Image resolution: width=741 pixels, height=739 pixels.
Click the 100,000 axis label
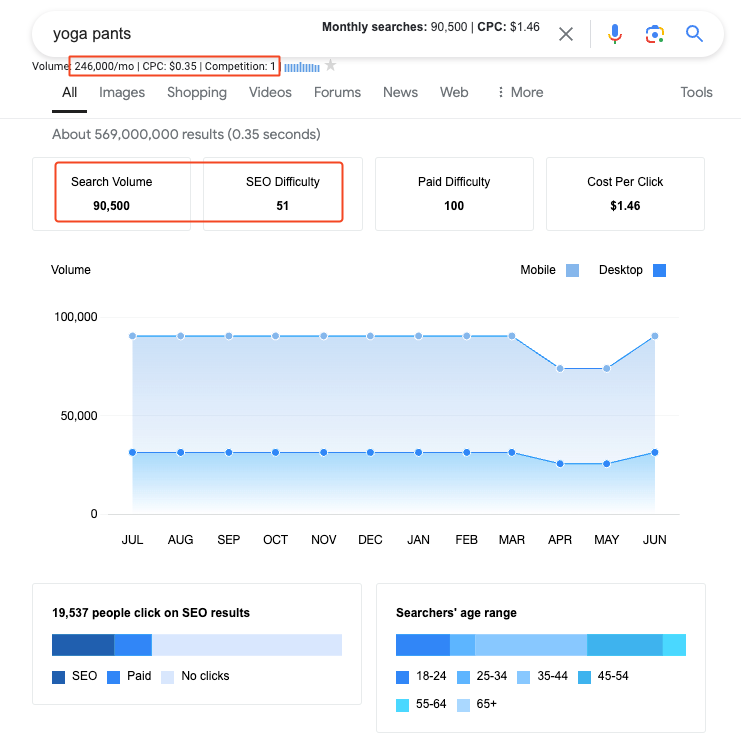point(76,317)
